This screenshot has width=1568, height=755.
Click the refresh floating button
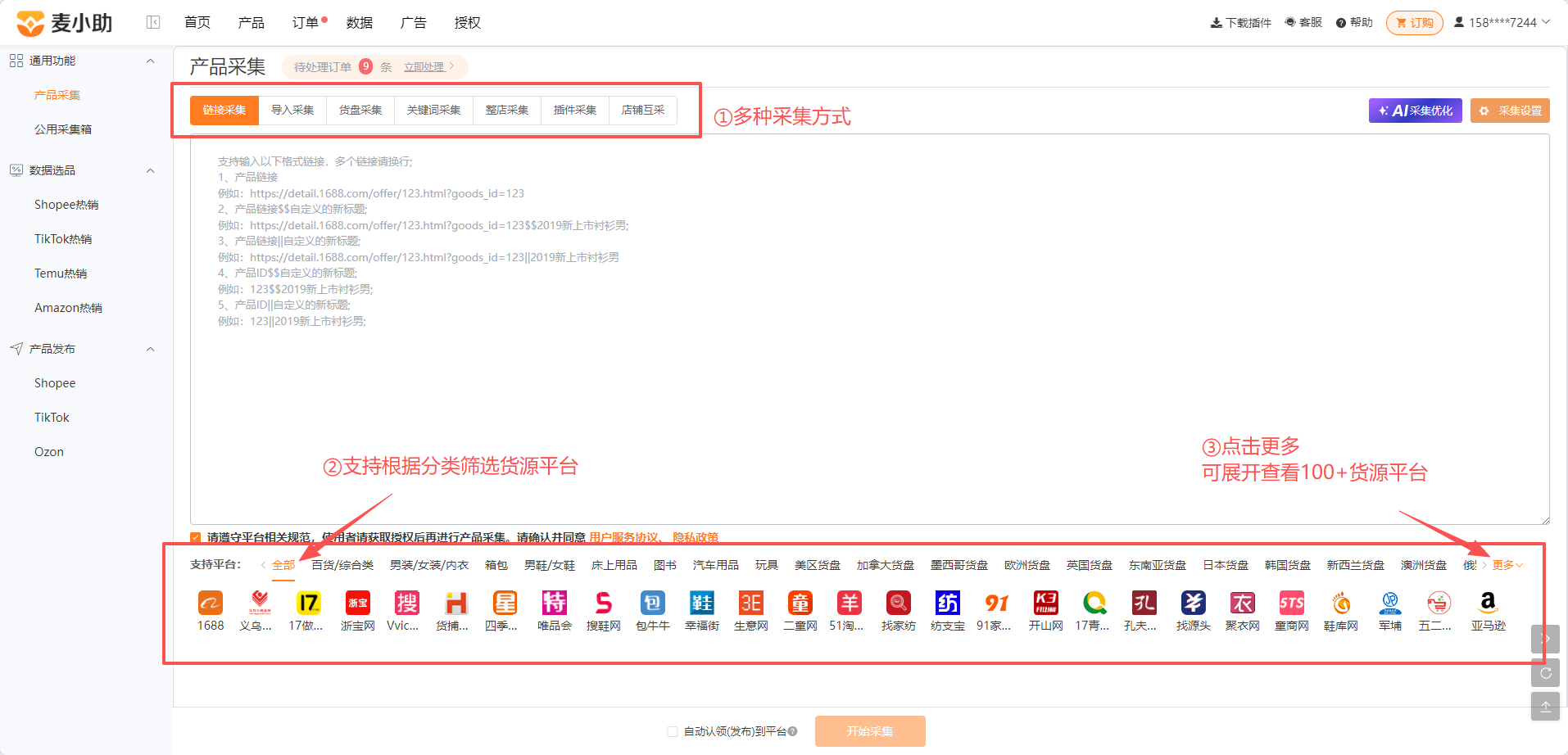point(1545,673)
